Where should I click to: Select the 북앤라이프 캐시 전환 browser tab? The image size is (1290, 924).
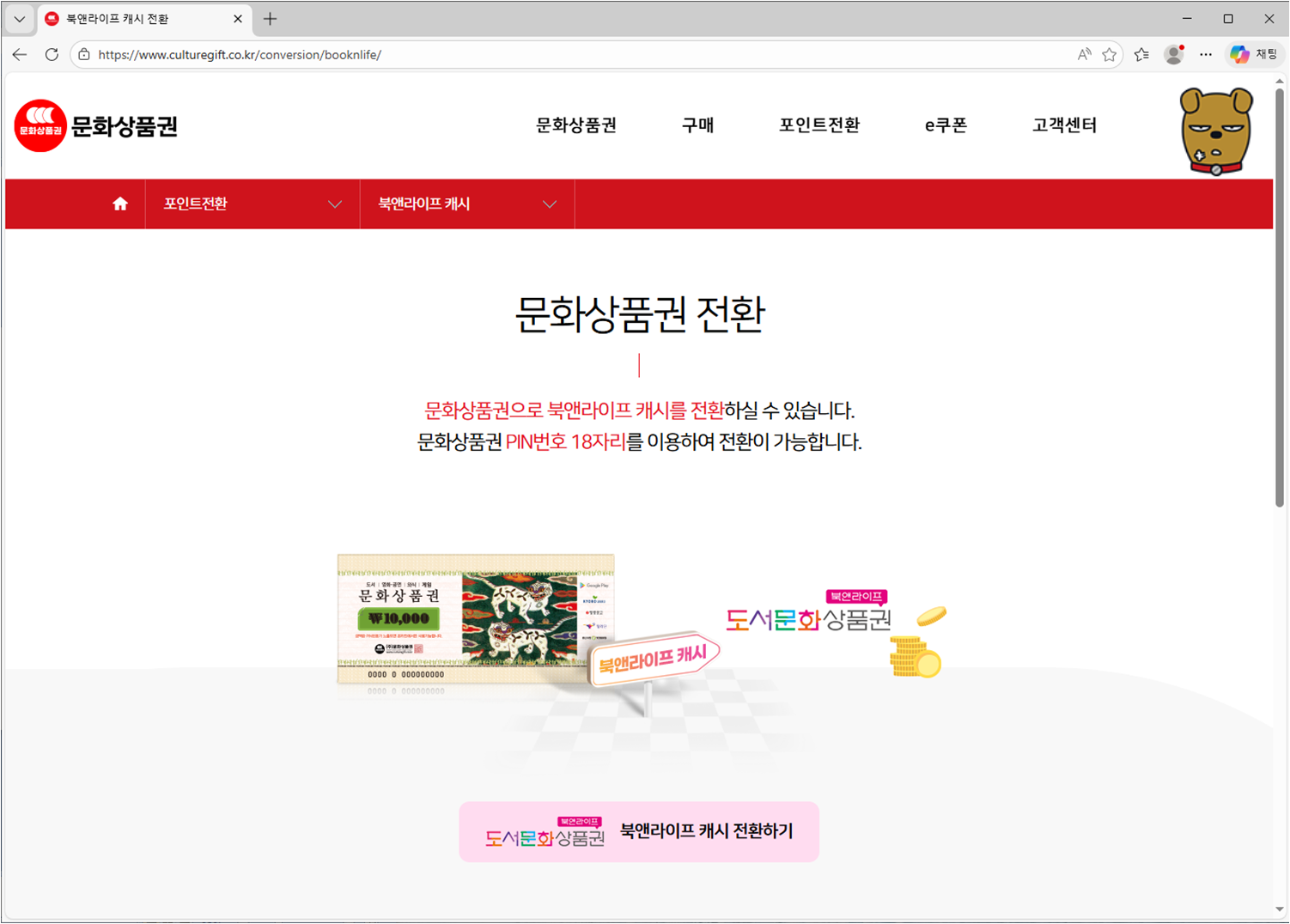(x=144, y=19)
